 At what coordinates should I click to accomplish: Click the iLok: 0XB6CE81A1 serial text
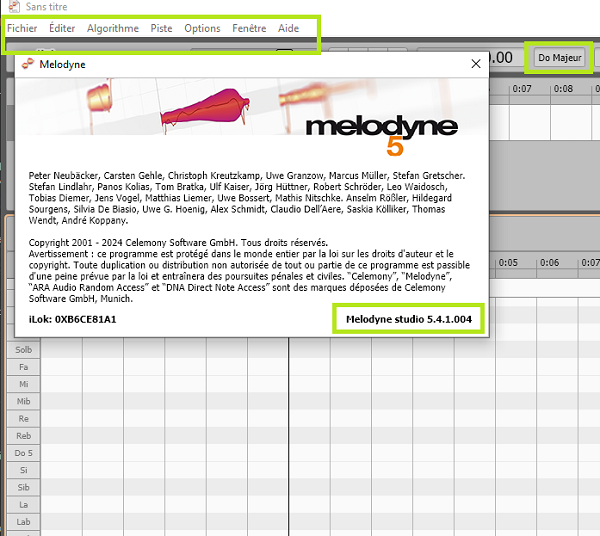[72, 319]
